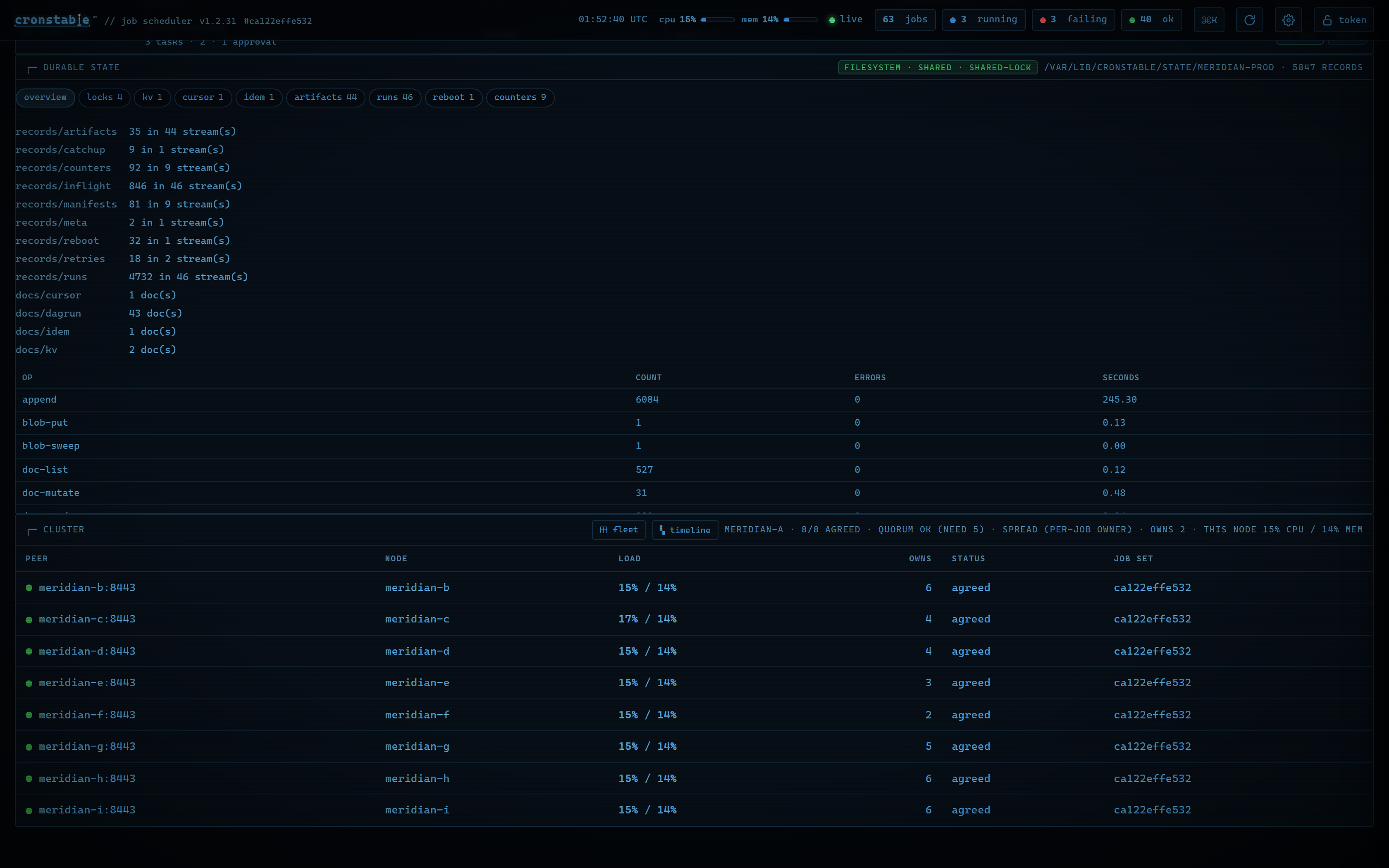
Task: Click the 17% / 14% load cell
Action: tap(647, 620)
